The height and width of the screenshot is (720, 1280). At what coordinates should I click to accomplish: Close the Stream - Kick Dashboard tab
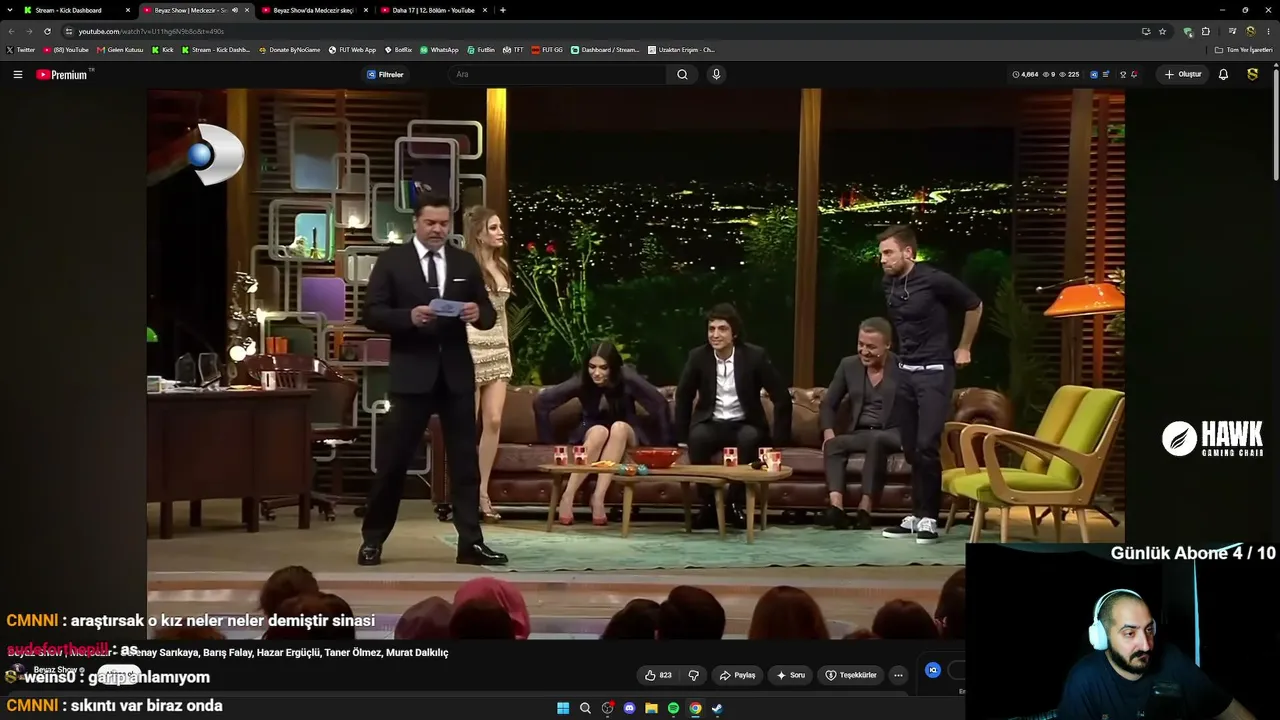128,10
